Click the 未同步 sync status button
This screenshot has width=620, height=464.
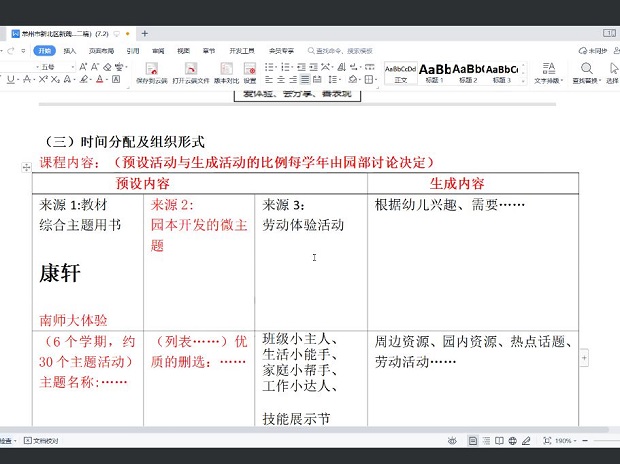pyautogui.click(x=593, y=51)
